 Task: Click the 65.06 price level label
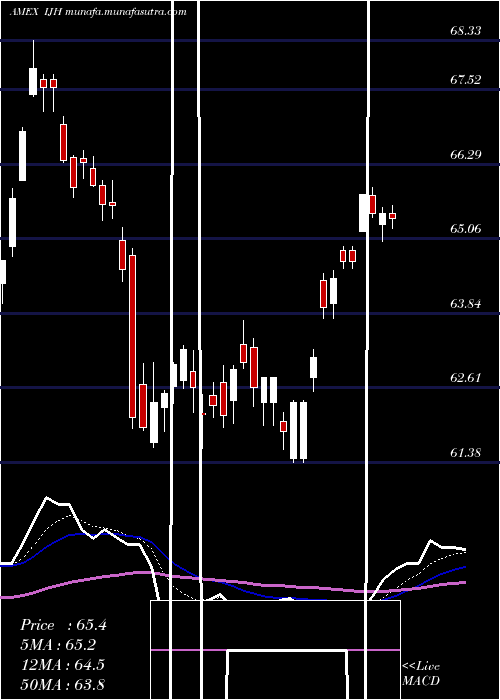pyautogui.click(x=466, y=229)
